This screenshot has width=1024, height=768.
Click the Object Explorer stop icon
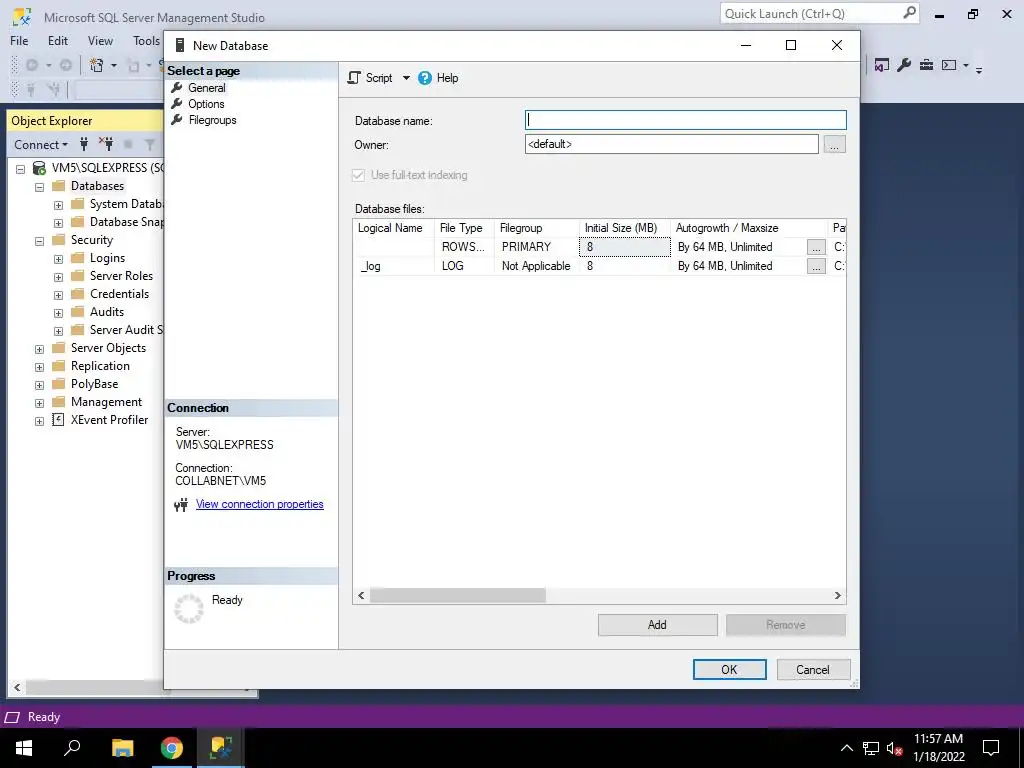[x=128, y=144]
